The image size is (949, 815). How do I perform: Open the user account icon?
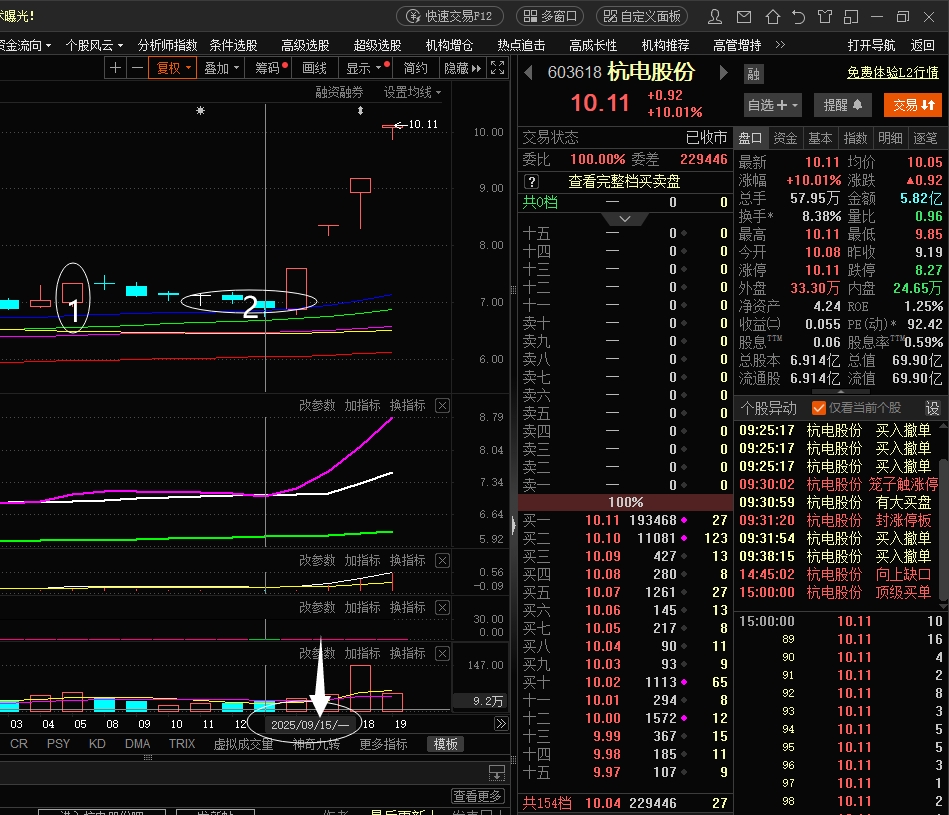click(x=715, y=16)
